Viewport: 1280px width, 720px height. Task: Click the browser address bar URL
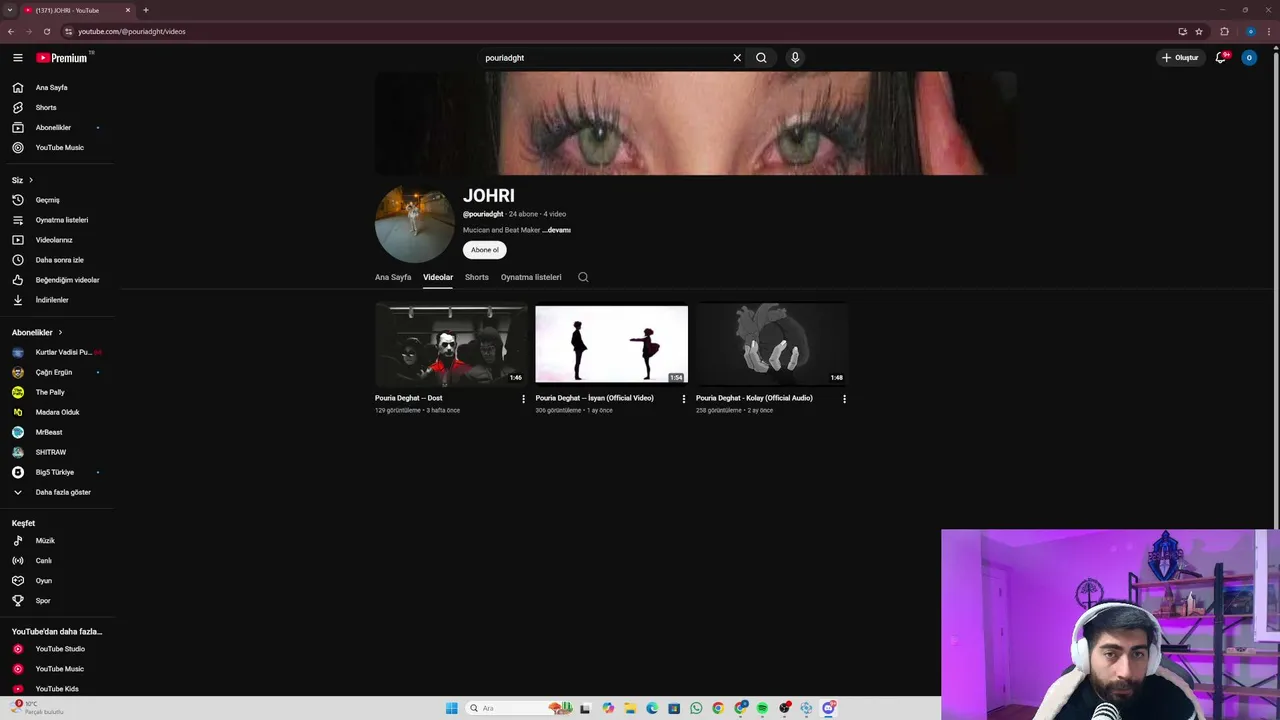[132, 31]
